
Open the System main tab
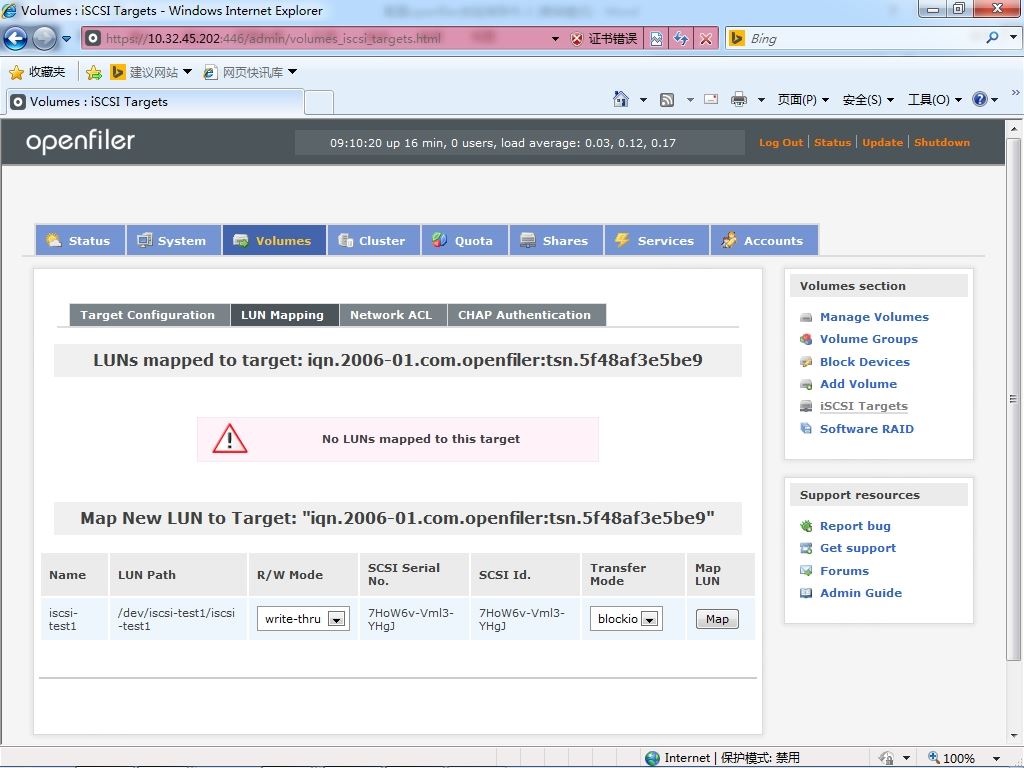click(173, 240)
